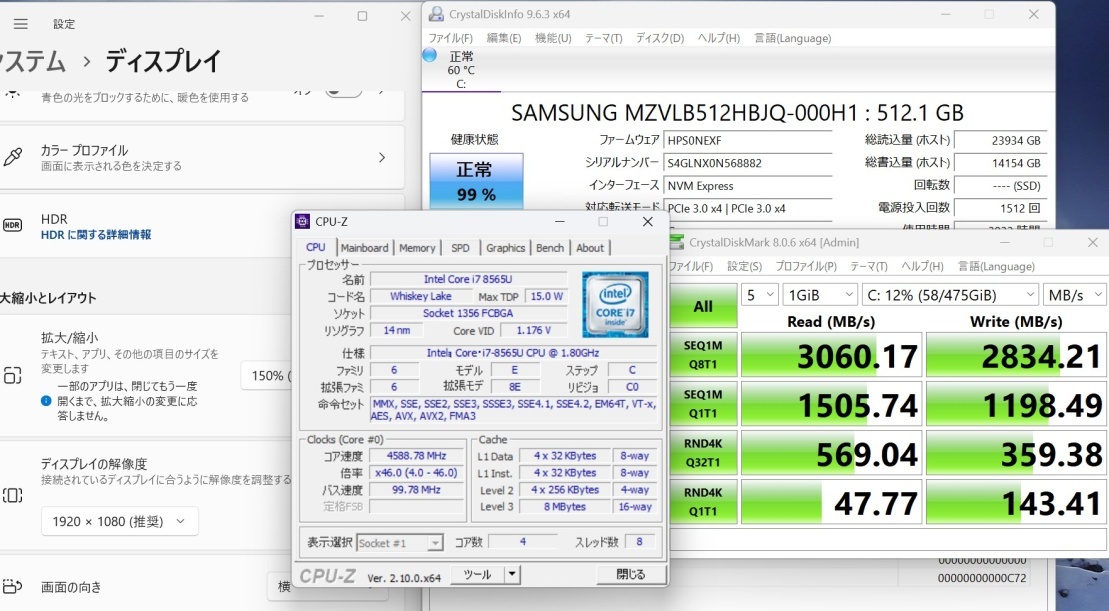
Task: Click the serial number field S4GLNX0N568882
Action: (748, 163)
